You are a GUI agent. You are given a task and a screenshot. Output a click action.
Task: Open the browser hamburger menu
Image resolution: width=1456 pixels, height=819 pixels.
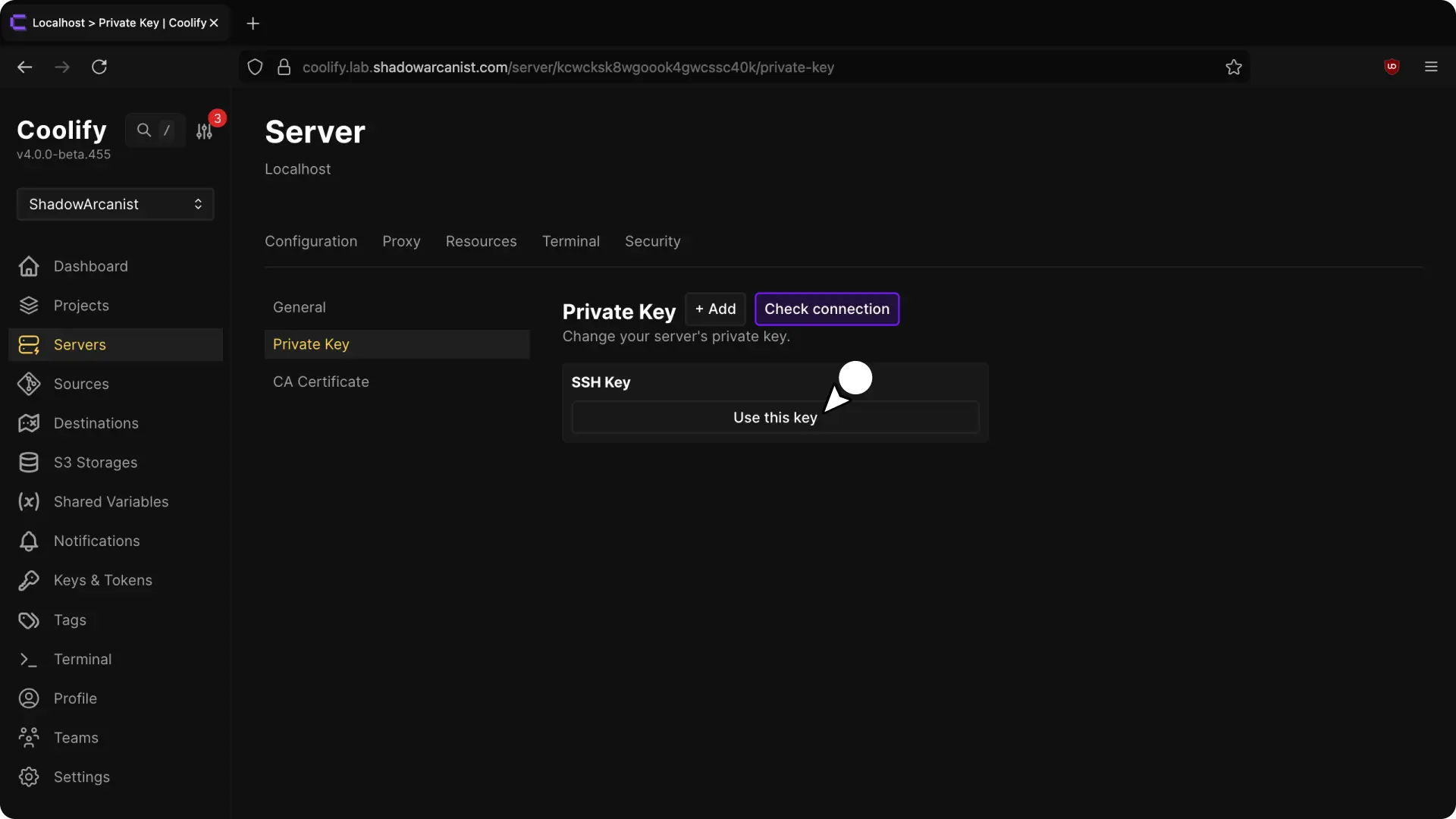click(1431, 67)
